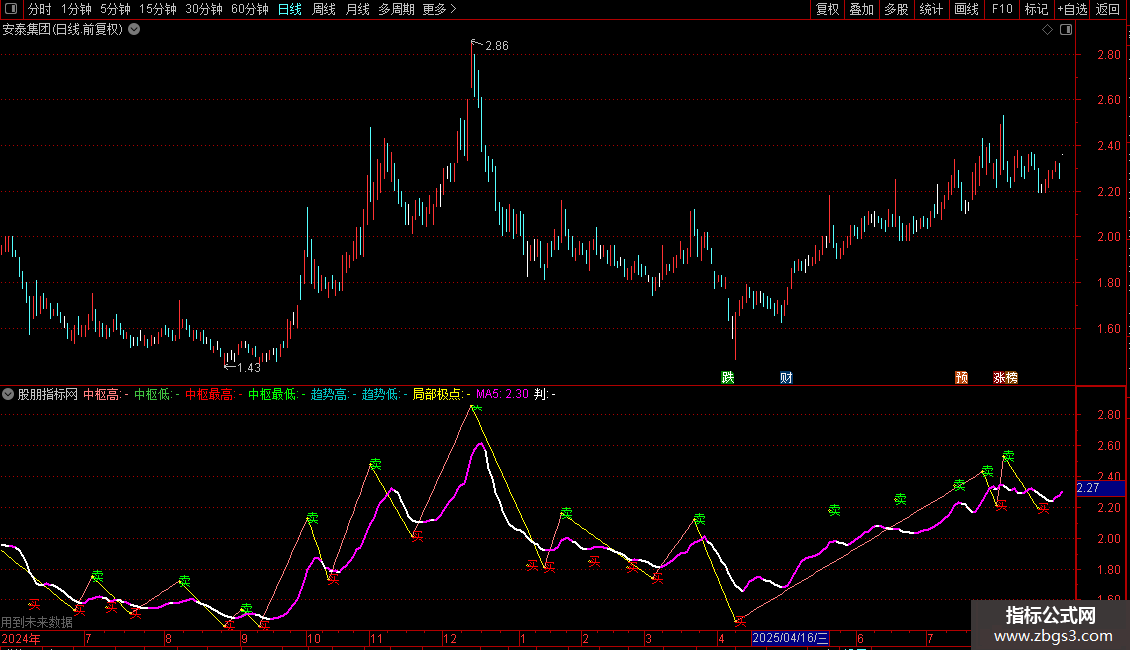Select the 30分钟 period
Image resolution: width=1130 pixels, height=650 pixels.
click(204, 9)
